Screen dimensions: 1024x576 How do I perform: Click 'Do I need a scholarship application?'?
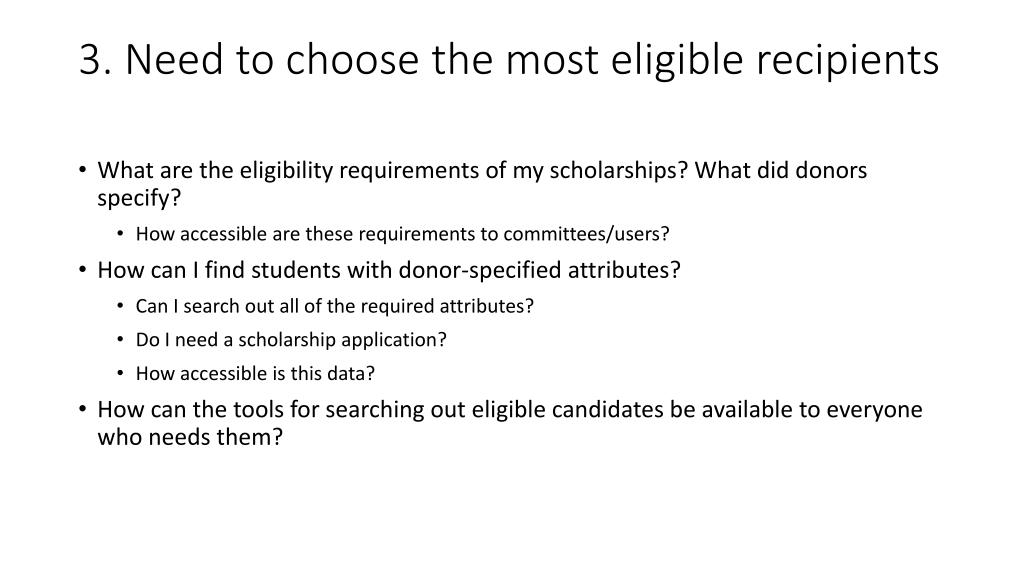coord(291,340)
